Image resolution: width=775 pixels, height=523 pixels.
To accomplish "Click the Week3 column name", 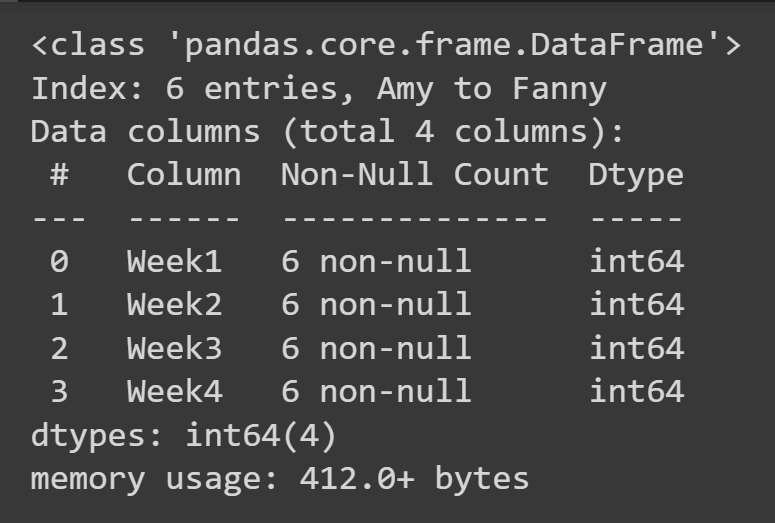I will pyautogui.click(x=174, y=348).
